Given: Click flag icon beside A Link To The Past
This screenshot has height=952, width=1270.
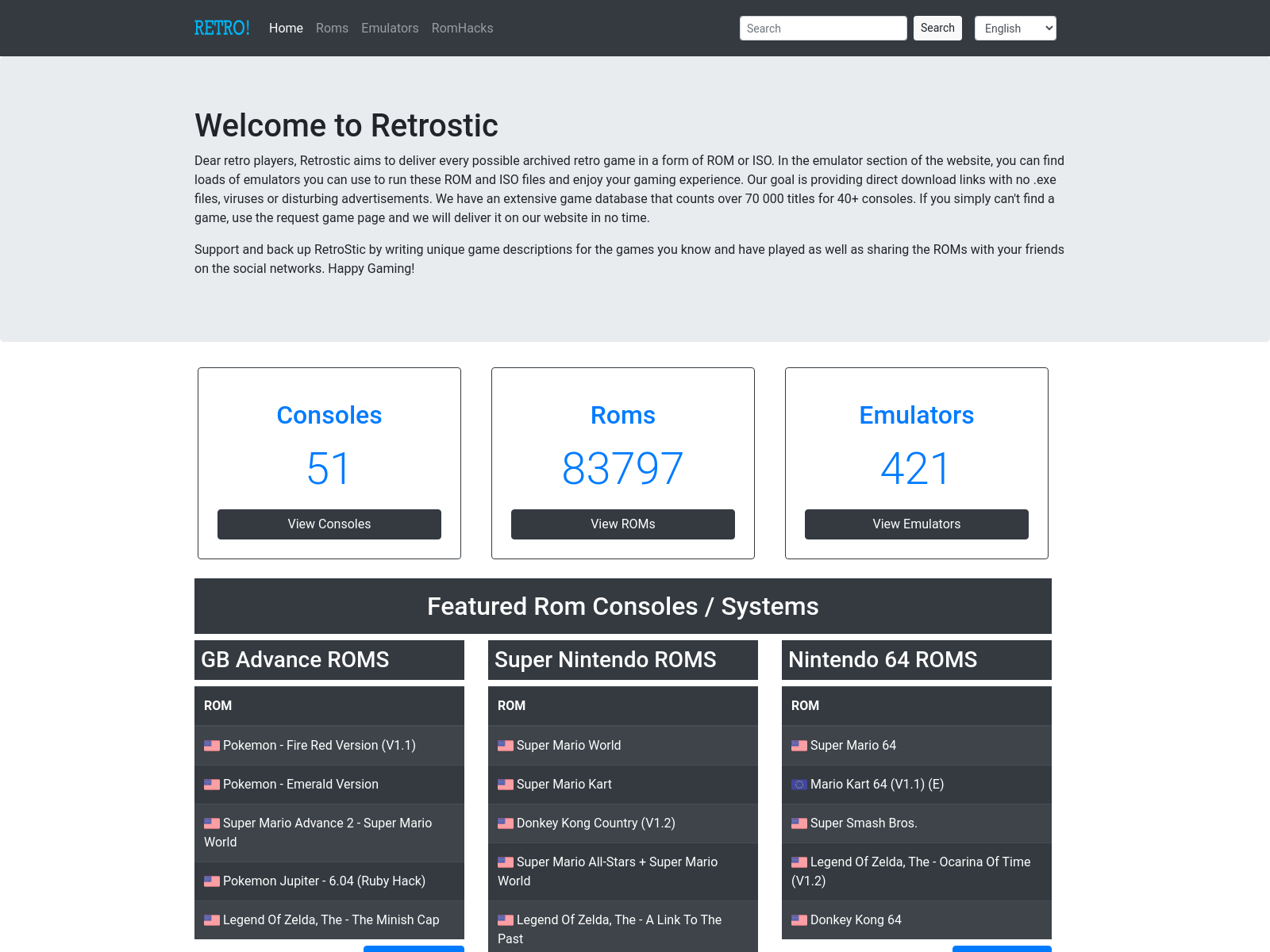Looking at the screenshot, I should [x=506, y=920].
